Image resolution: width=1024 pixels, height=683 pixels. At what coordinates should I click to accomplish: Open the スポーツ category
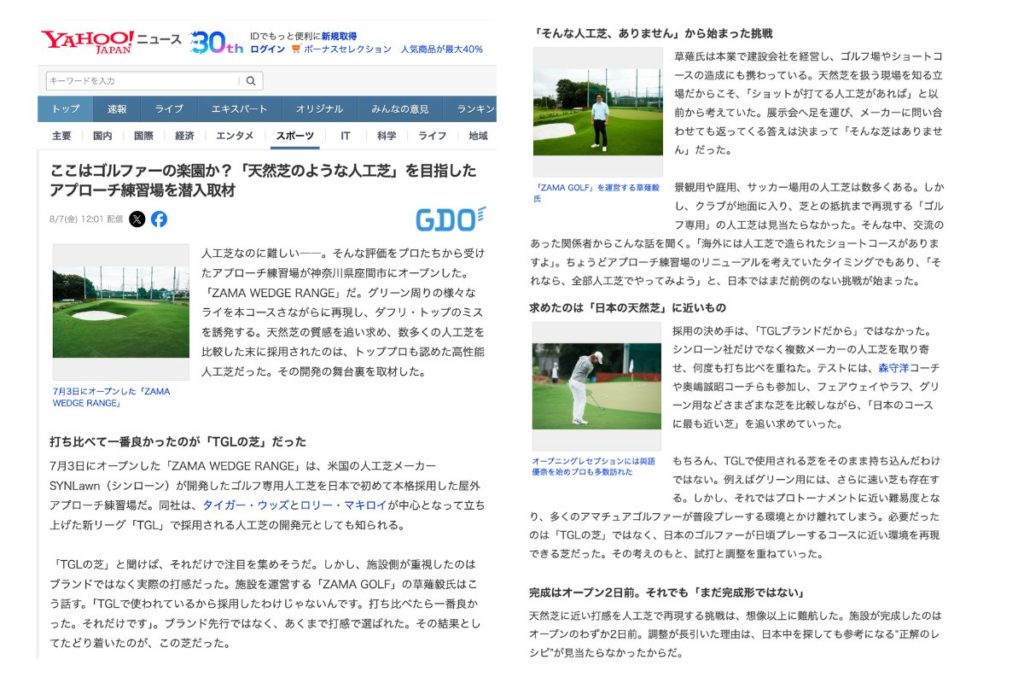pyautogui.click(x=295, y=136)
